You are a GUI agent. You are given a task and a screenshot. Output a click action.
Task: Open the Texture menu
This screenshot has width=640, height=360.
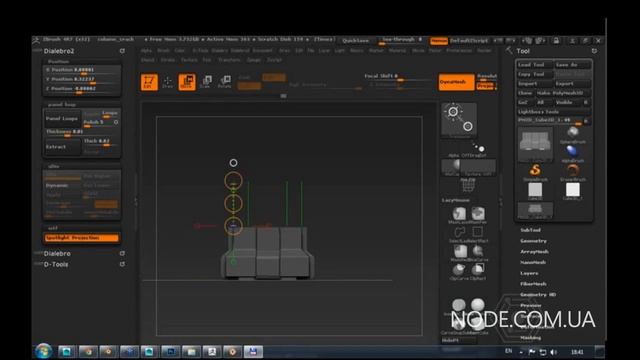[x=189, y=60]
